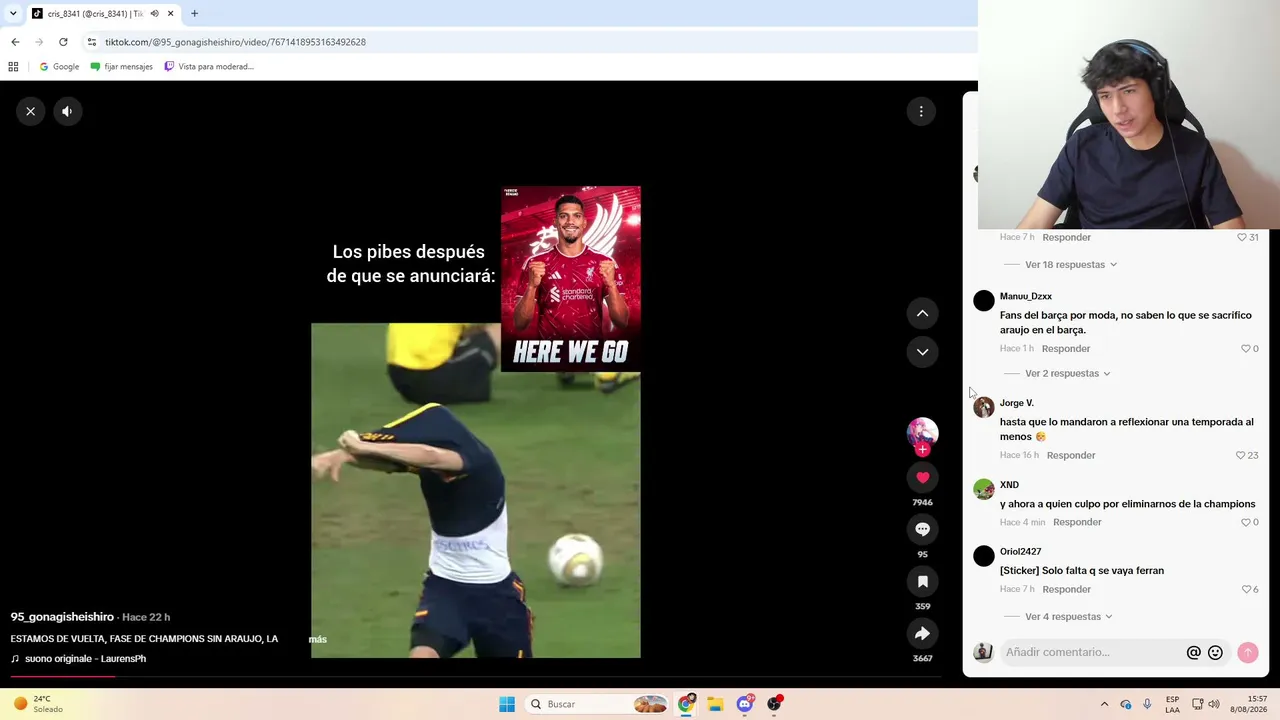Image resolution: width=1280 pixels, height=720 pixels.
Task: Toggle the bookmark to save the video
Action: coord(922,582)
